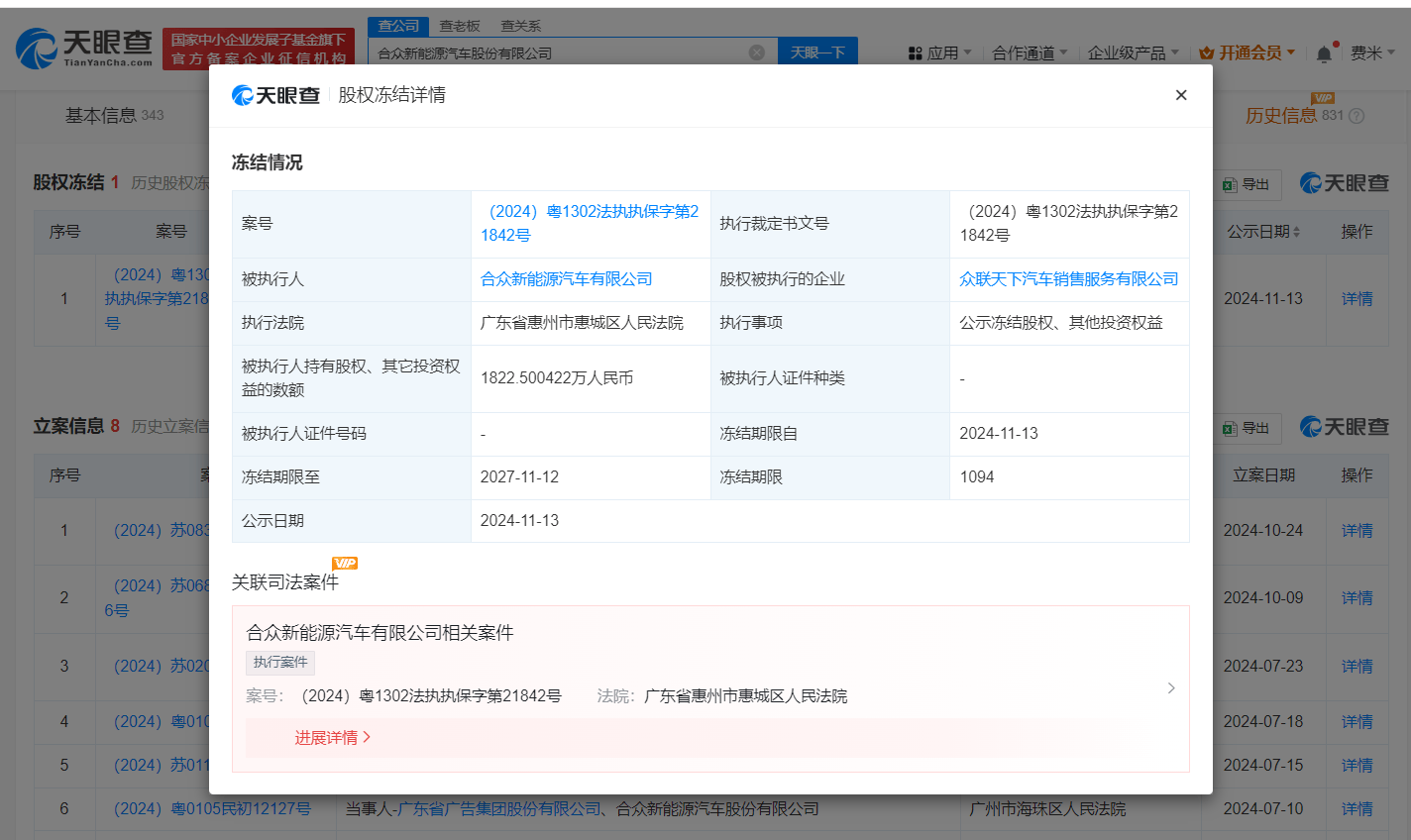Screen dimensions: 1411x840
Task: Select the 历史信息 tab
Action: [1281, 116]
